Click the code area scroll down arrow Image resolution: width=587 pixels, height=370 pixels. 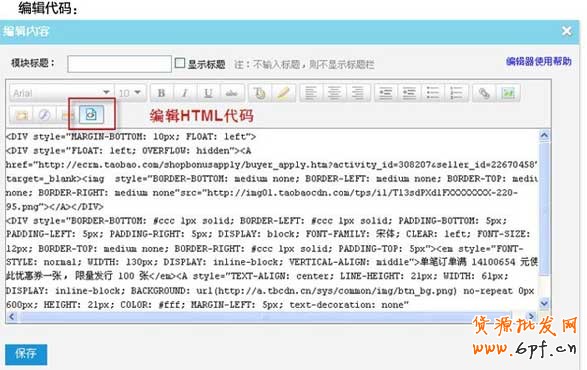[544, 303]
